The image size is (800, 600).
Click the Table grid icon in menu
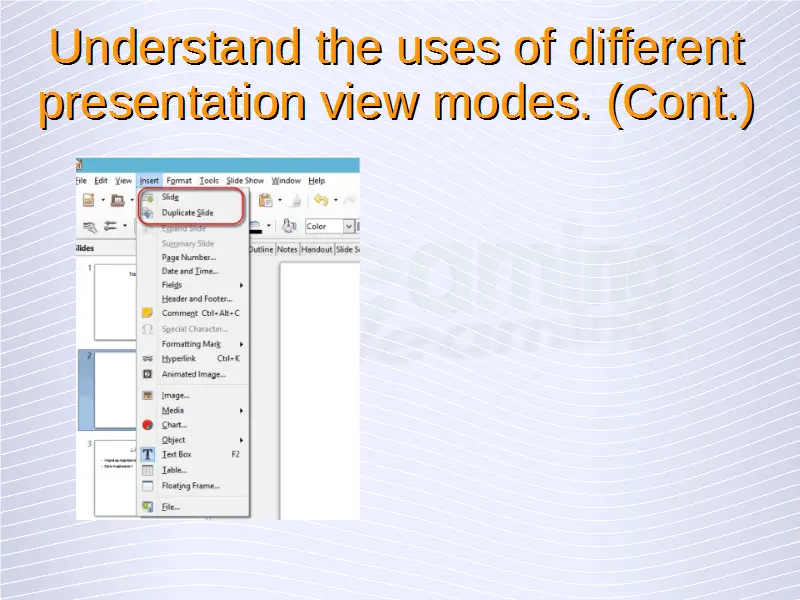[147, 470]
